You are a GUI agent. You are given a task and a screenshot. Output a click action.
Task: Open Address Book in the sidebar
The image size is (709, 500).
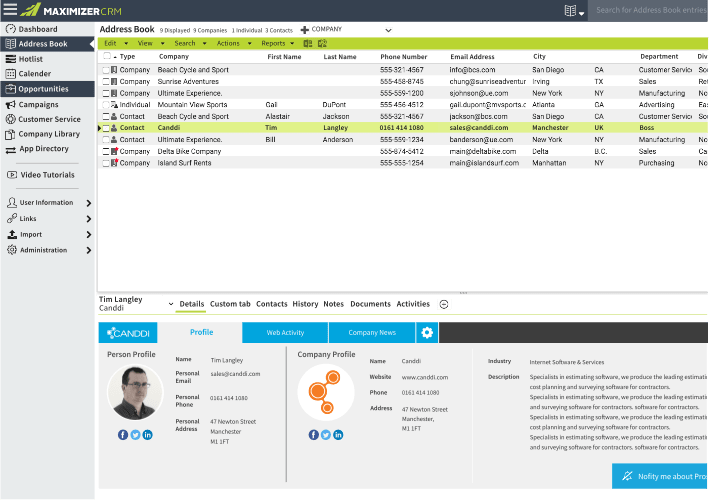47,44
